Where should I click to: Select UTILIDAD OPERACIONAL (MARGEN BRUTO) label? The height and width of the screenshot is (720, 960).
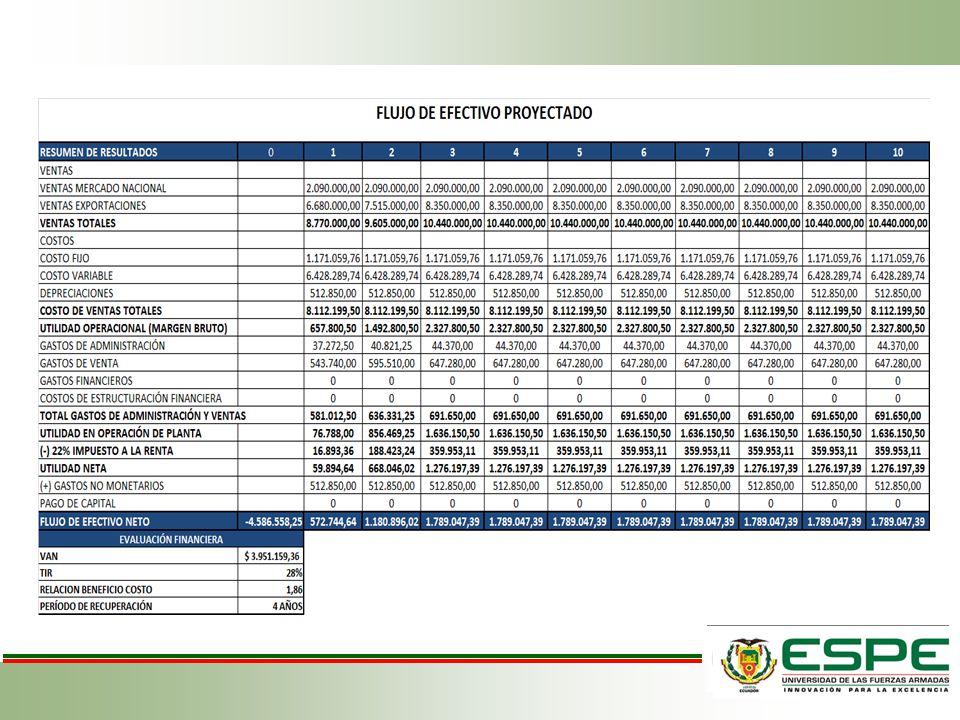coord(133,328)
